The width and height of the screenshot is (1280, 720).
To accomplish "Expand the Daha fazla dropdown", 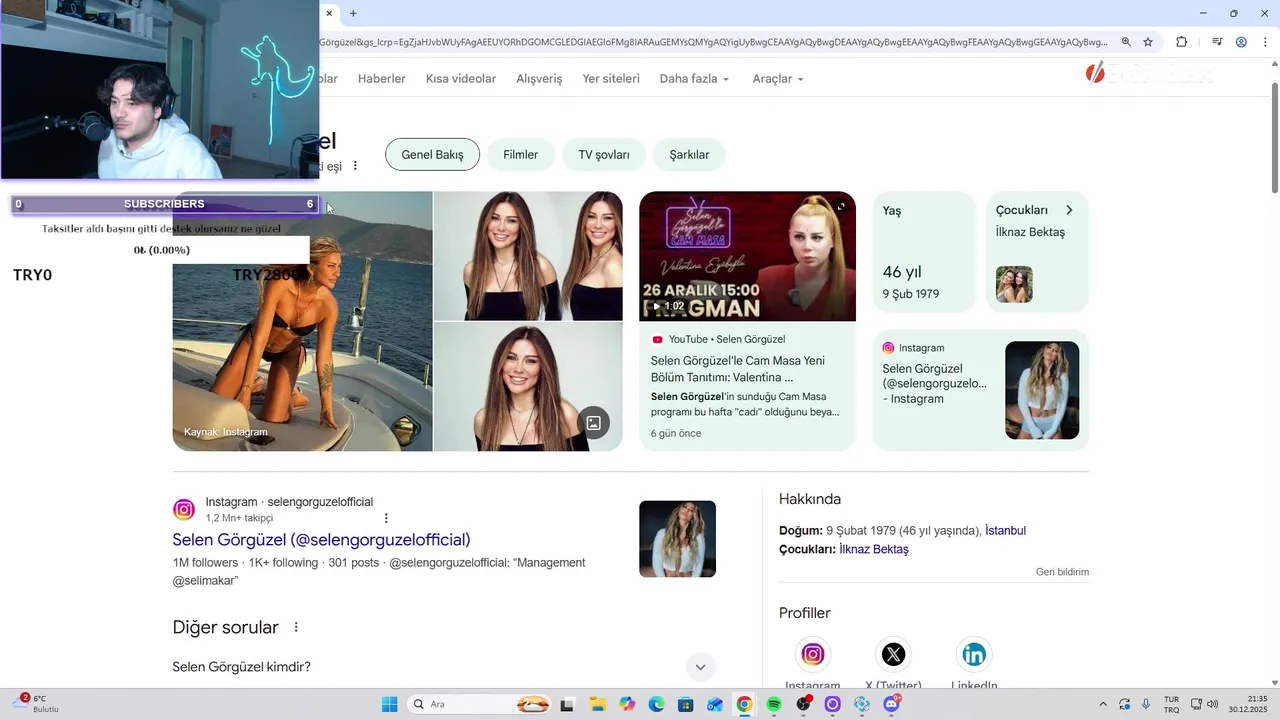I will [x=694, y=78].
